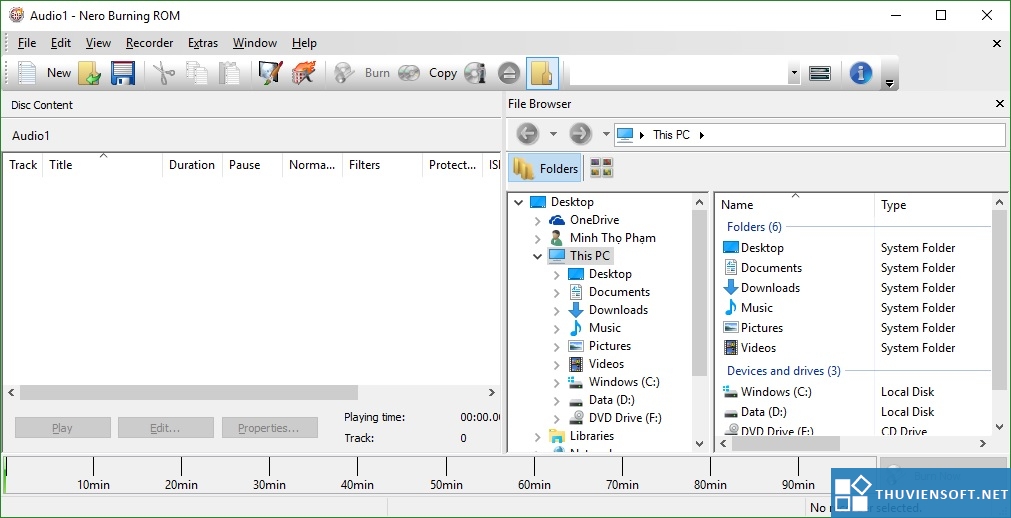Sort tracks by Duration column header
Screen dimensions: 1011x518
191,165
